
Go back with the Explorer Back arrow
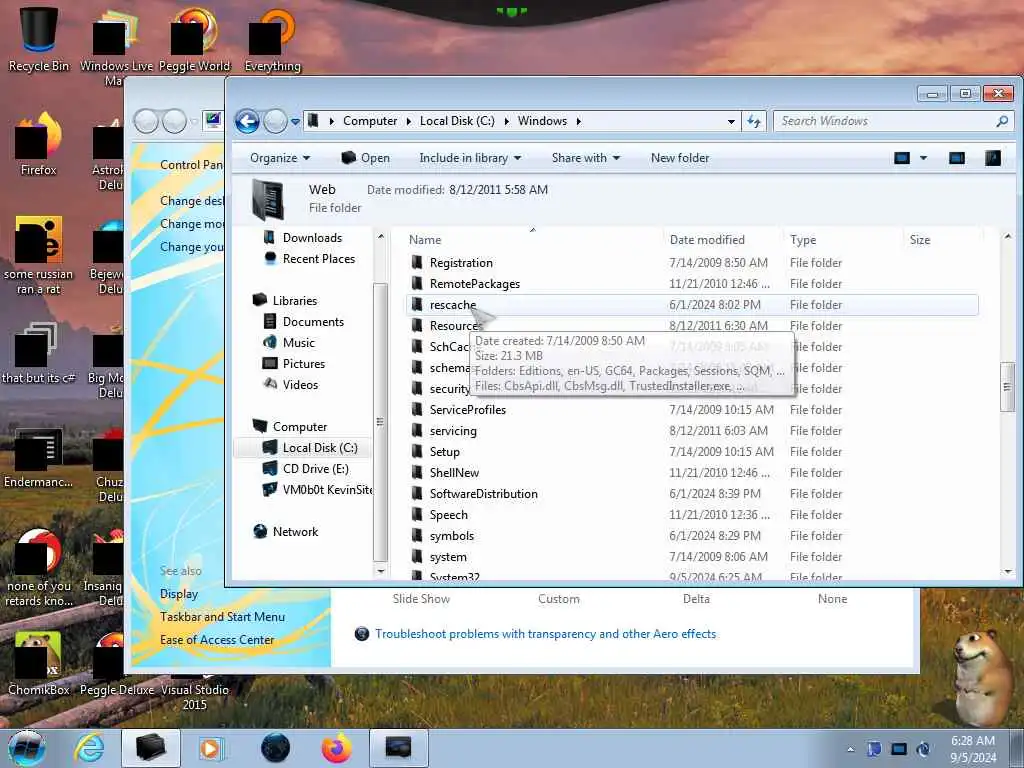(248, 121)
